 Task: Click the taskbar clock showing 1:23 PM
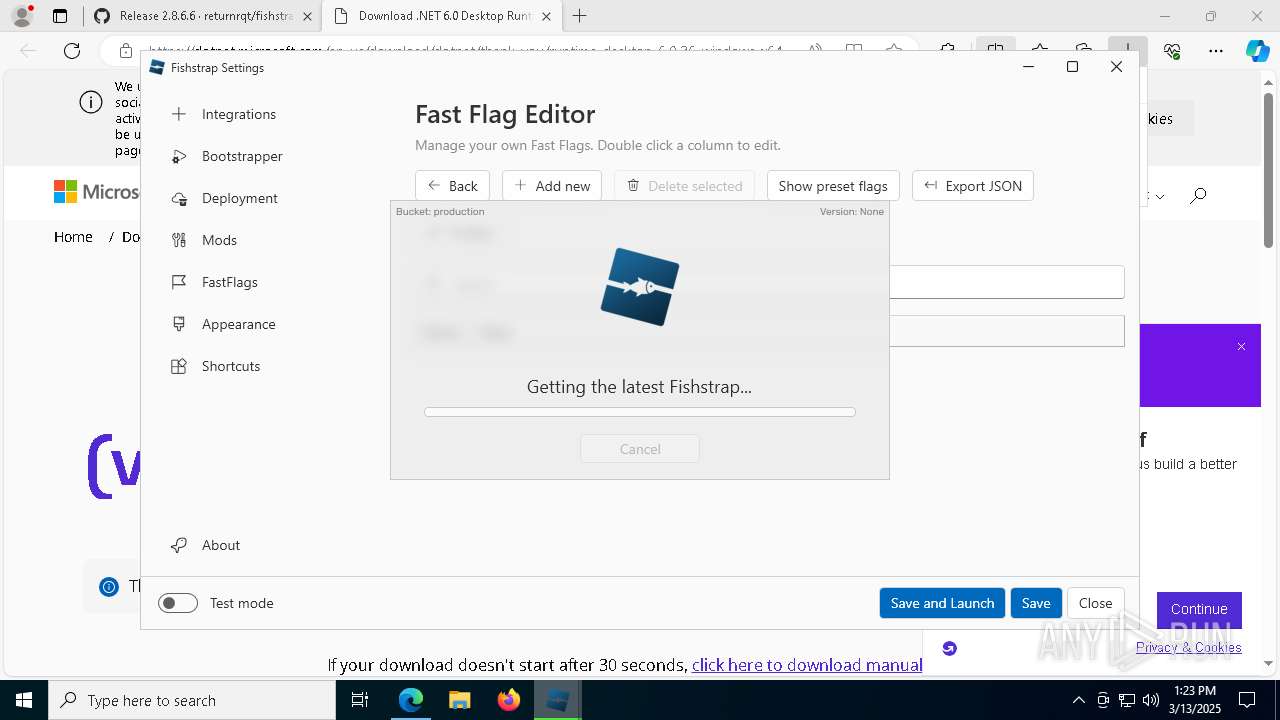pos(1193,700)
